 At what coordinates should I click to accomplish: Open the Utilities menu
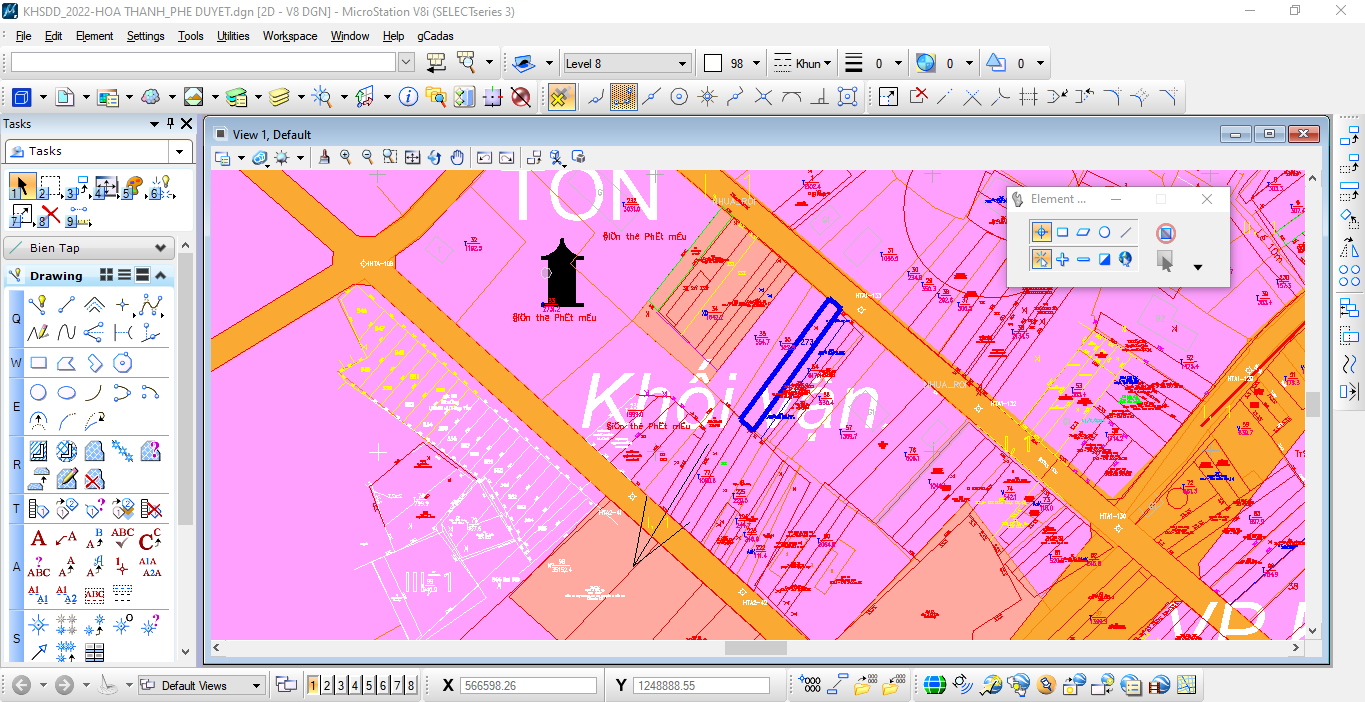tap(233, 36)
